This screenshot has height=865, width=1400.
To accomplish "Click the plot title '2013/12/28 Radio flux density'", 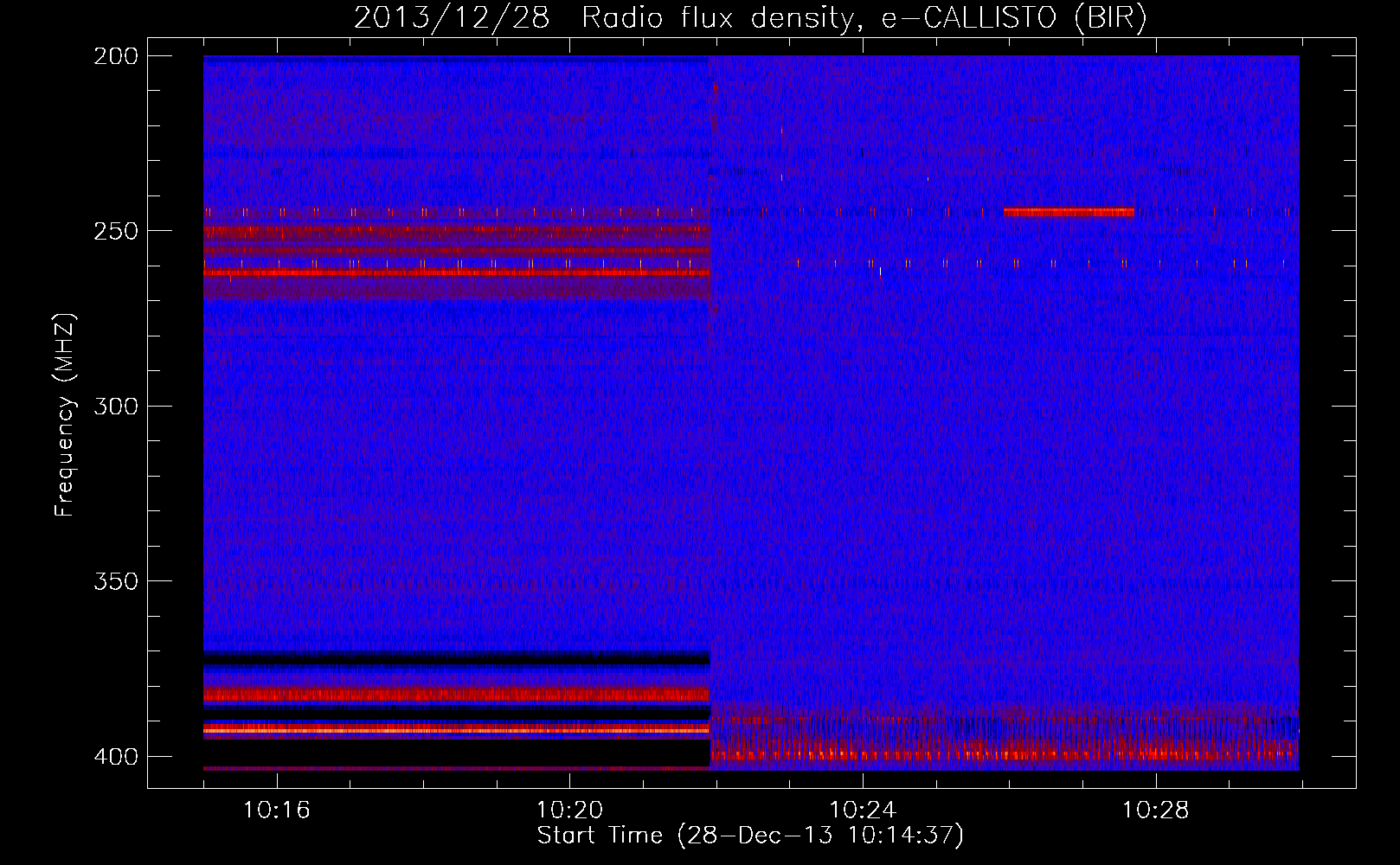I will (749, 17).
